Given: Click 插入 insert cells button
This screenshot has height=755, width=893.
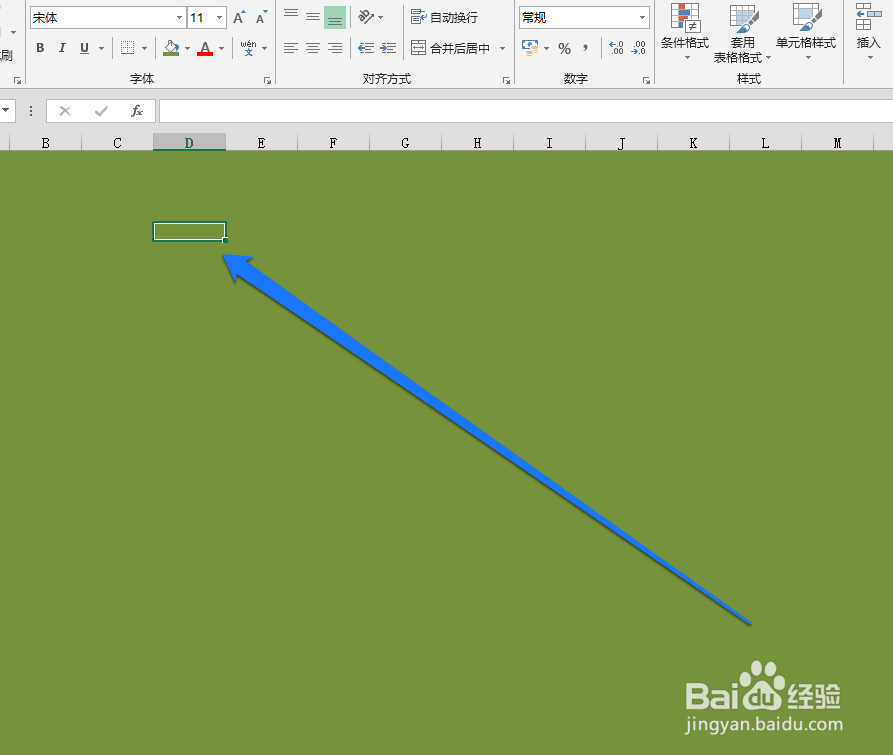Looking at the screenshot, I should point(869,33).
